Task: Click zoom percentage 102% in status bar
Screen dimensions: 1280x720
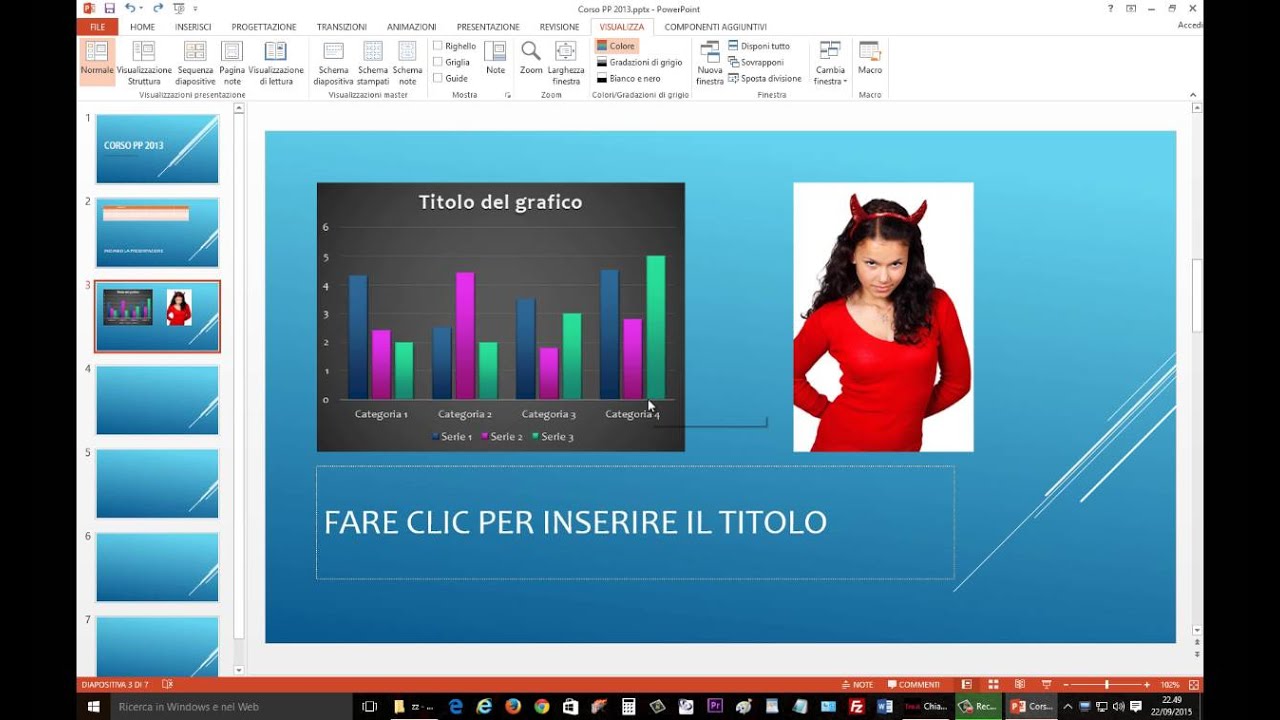Action: point(1169,685)
